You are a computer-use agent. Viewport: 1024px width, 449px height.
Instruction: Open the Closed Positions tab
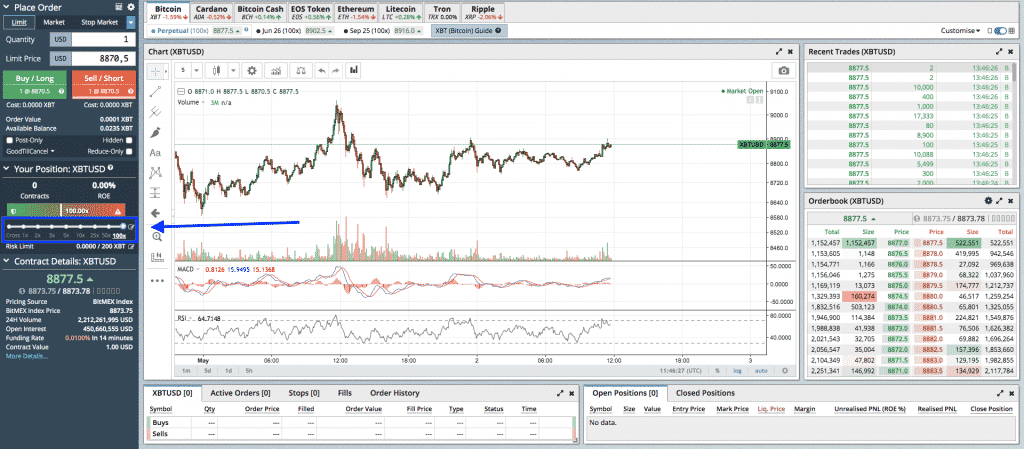705,393
